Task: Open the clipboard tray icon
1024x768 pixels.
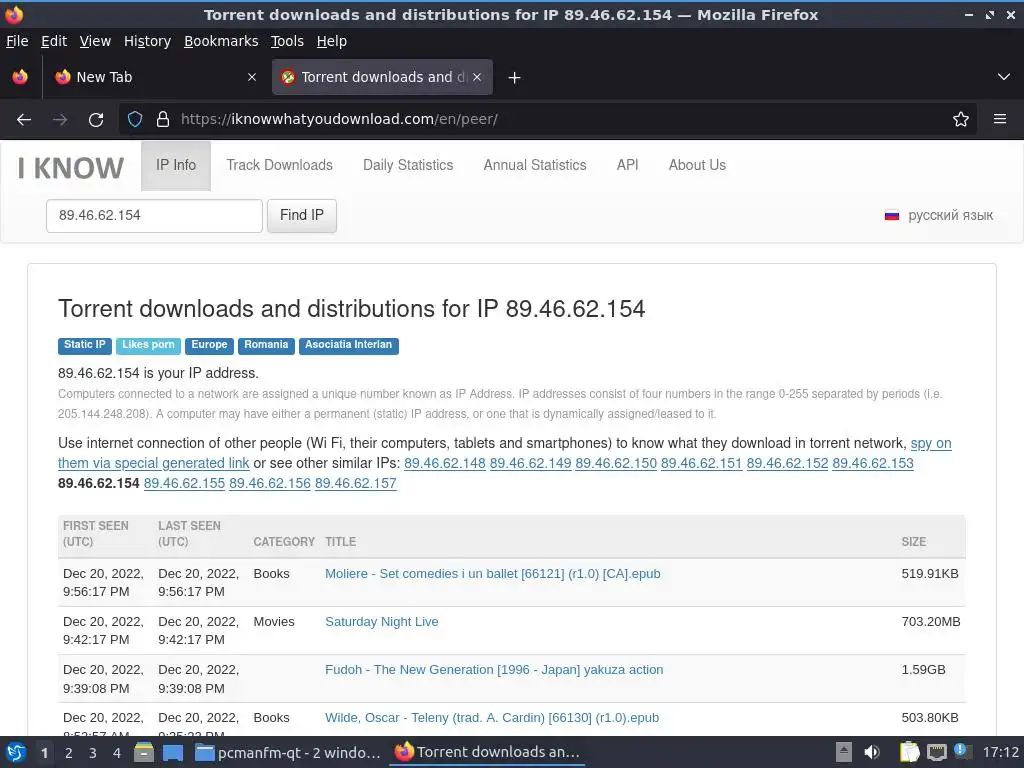Action: click(909, 752)
